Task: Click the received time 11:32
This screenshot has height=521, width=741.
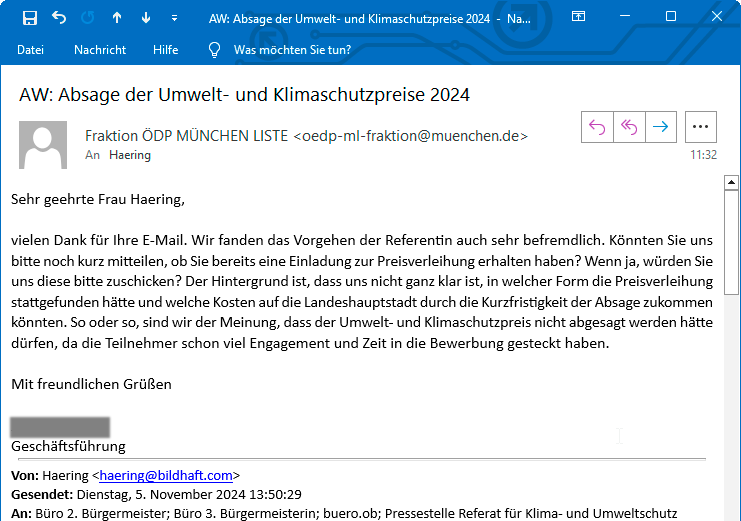Action: (x=703, y=155)
